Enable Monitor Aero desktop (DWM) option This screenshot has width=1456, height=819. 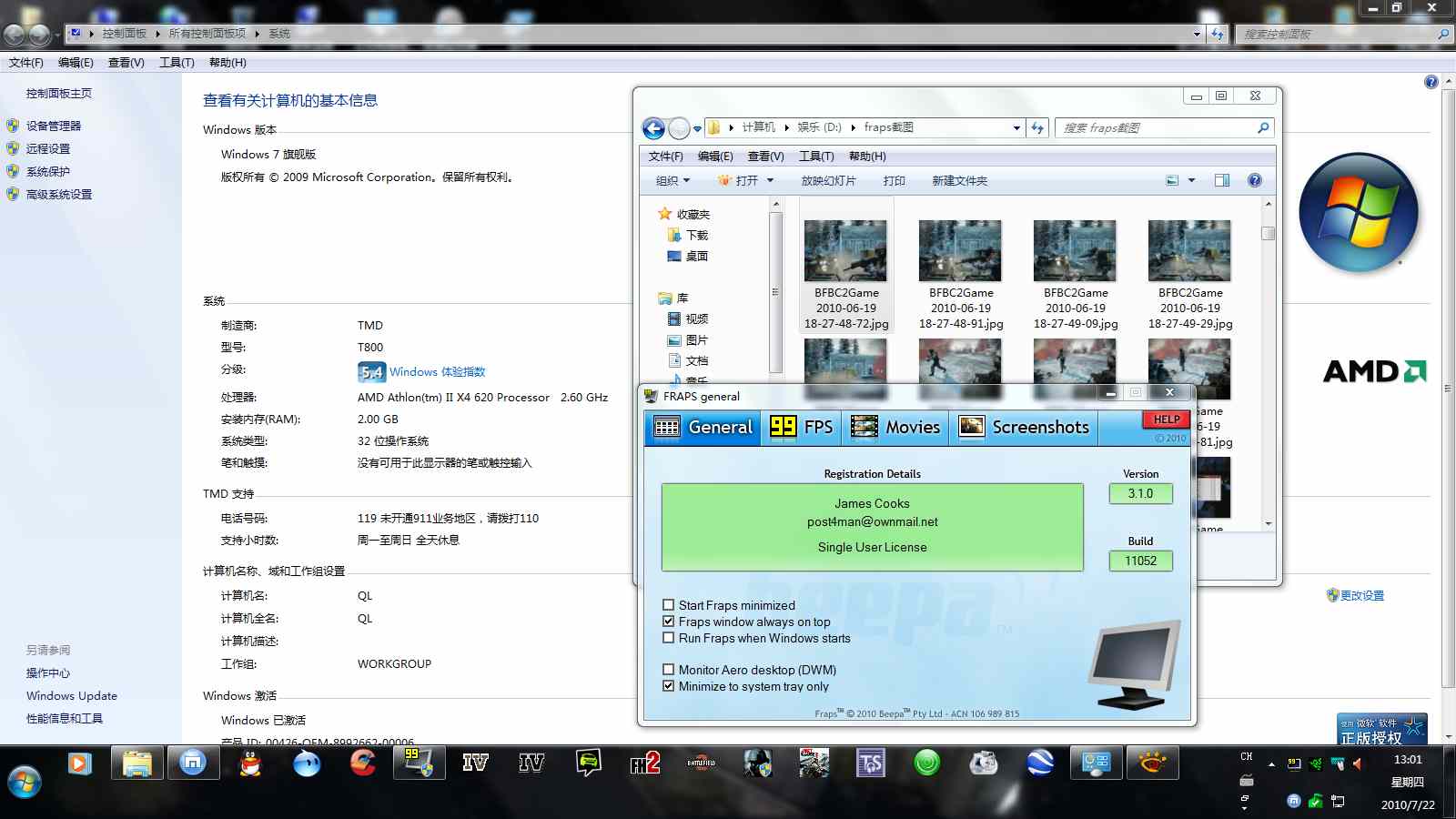tap(669, 670)
